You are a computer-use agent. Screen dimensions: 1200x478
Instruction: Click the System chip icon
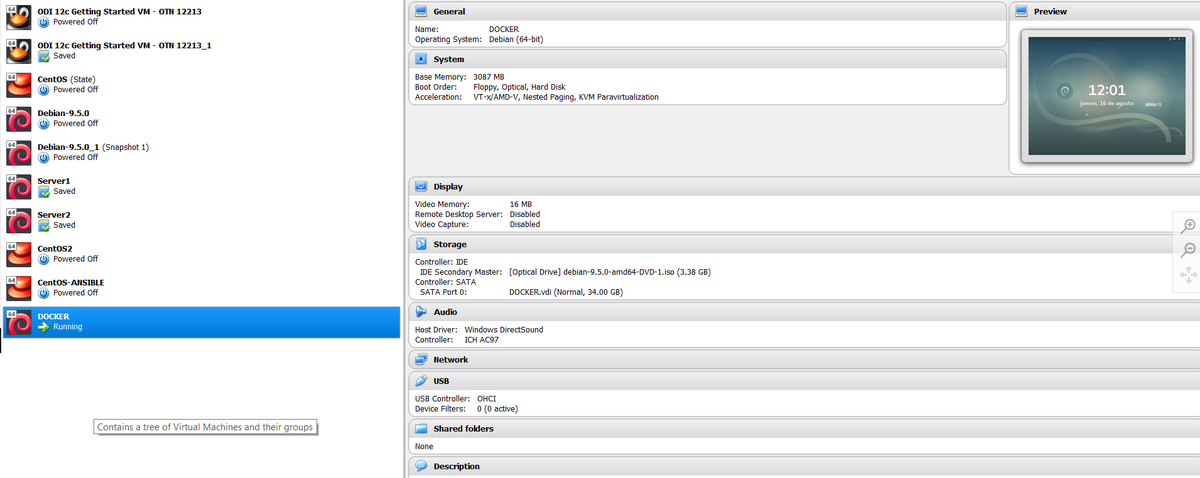point(421,59)
